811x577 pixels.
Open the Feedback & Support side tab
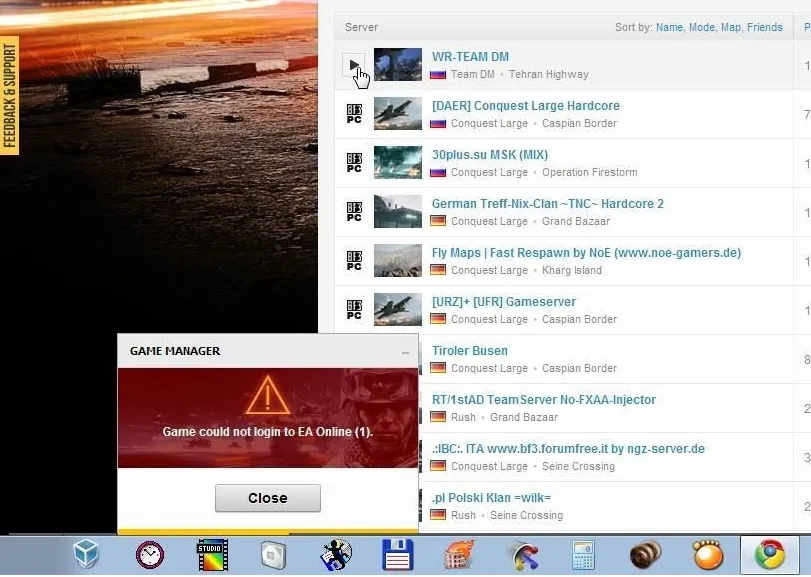pyautogui.click(x=9, y=95)
